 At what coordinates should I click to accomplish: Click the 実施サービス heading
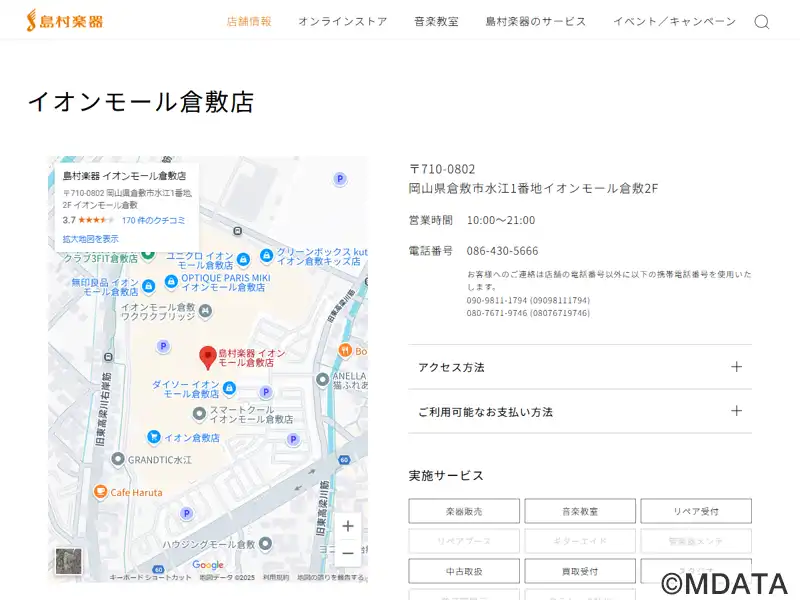point(446,476)
